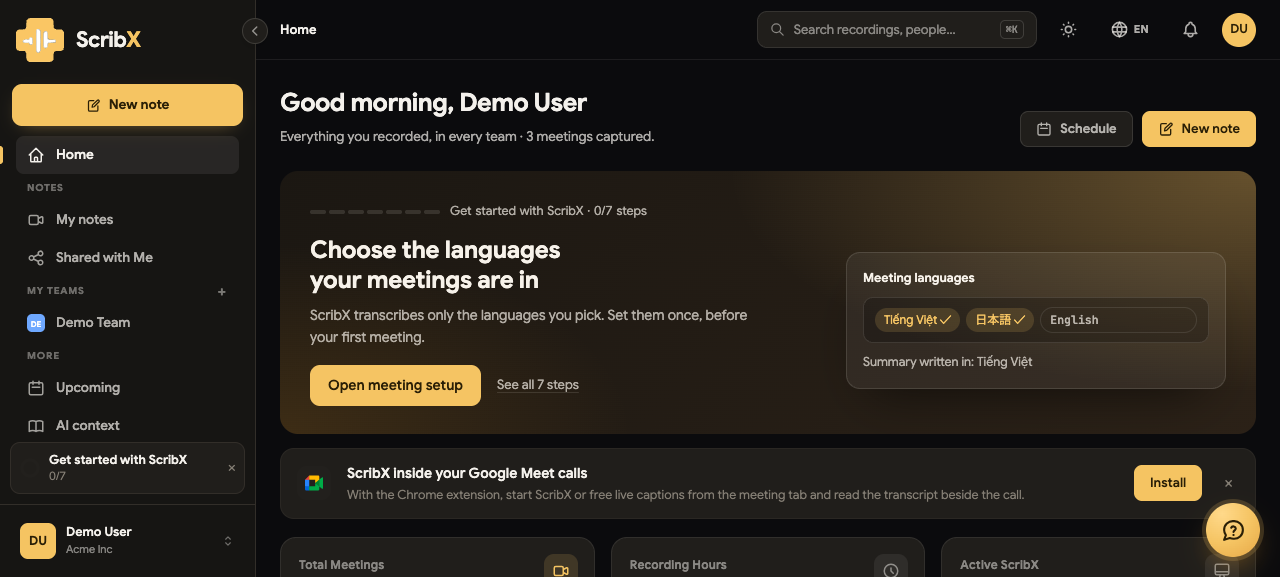Open the Get started with ScribX checklist card

[x=127, y=468]
